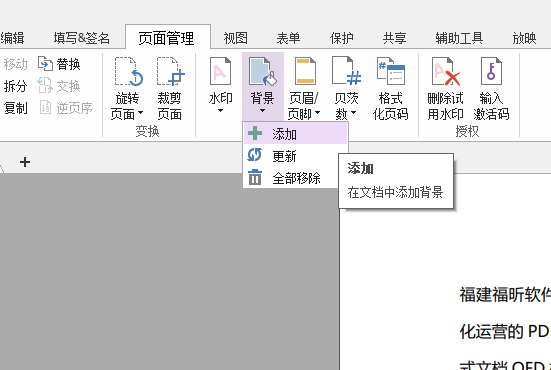Image resolution: width=551 pixels, height=370 pixels.
Task: Open the 表单 tab
Action: [288, 38]
